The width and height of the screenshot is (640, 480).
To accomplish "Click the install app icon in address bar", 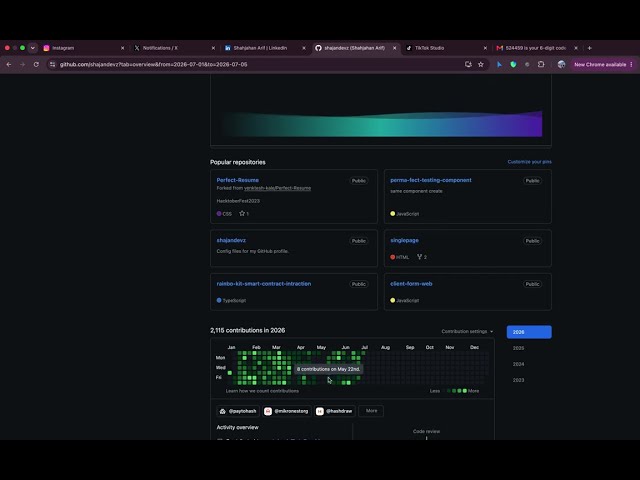I will coord(468,64).
